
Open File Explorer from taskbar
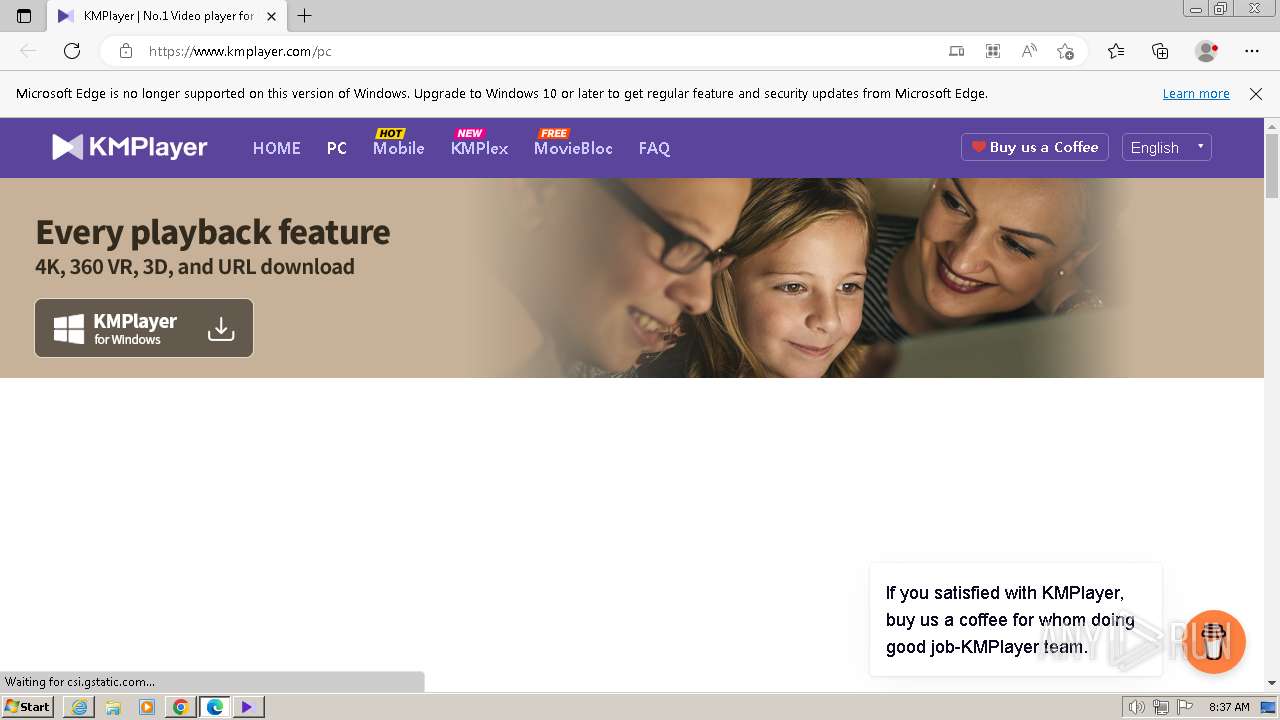(x=113, y=707)
